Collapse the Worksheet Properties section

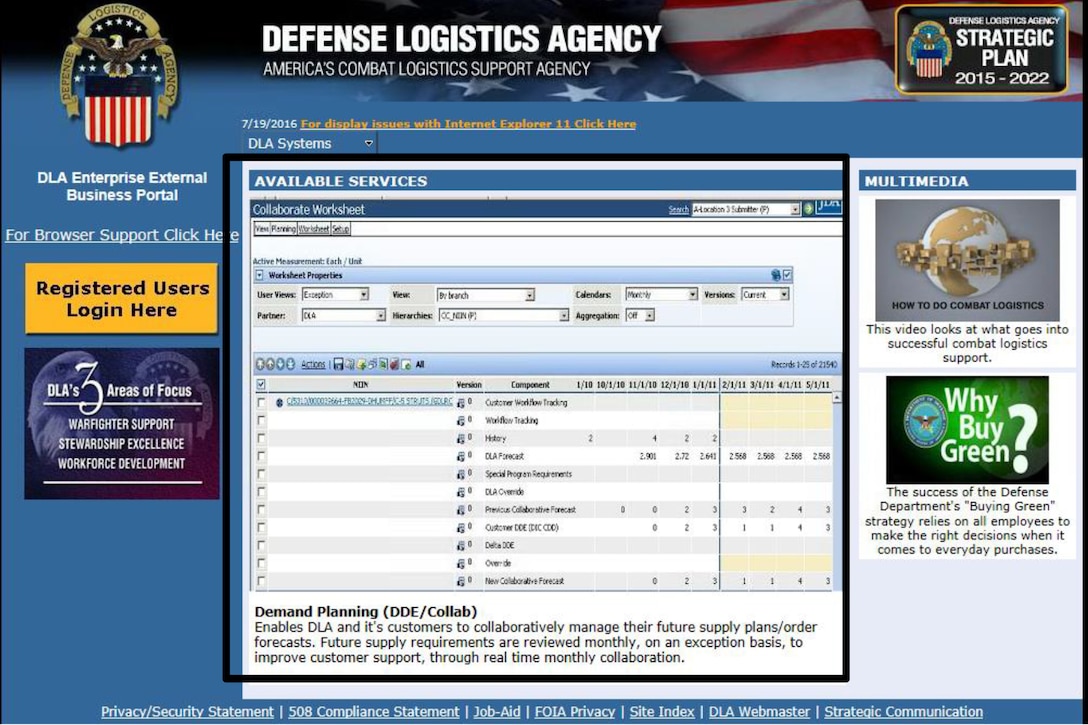point(260,275)
